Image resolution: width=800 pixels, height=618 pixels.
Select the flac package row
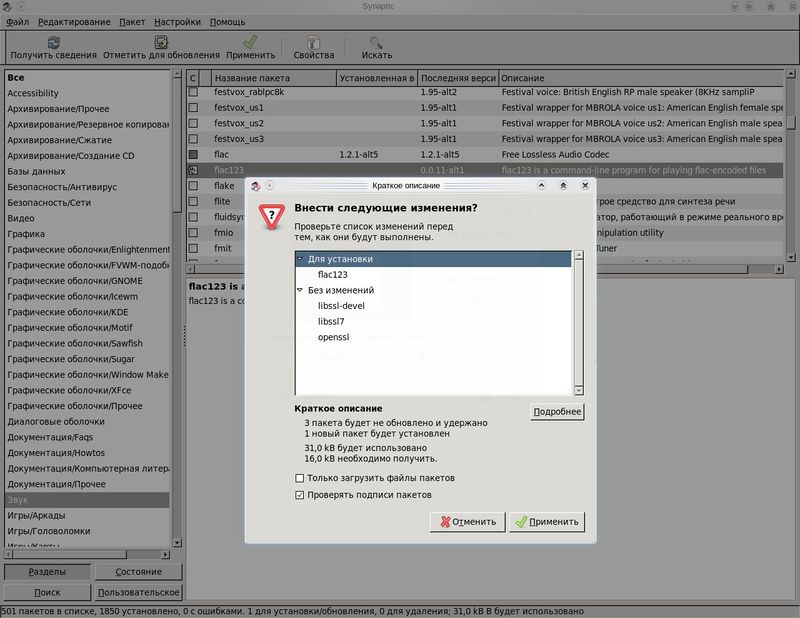(485, 154)
